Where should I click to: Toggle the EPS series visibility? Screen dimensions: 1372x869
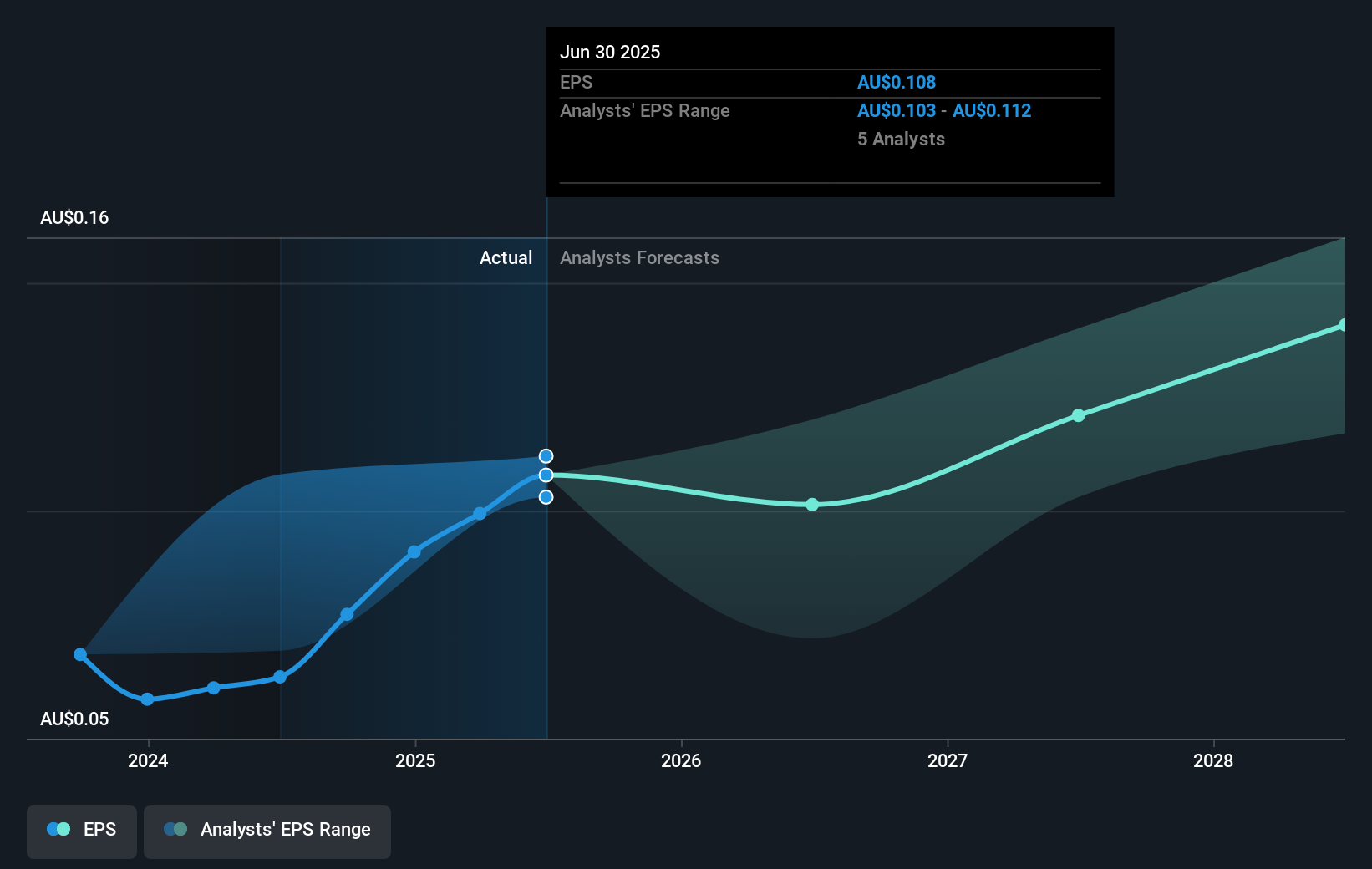coord(81,831)
